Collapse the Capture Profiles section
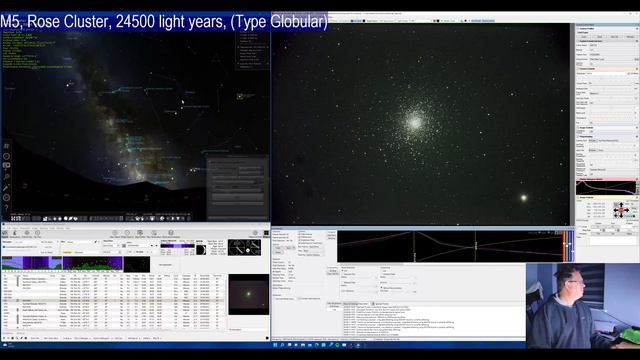The width and height of the screenshot is (640, 360). point(578,29)
